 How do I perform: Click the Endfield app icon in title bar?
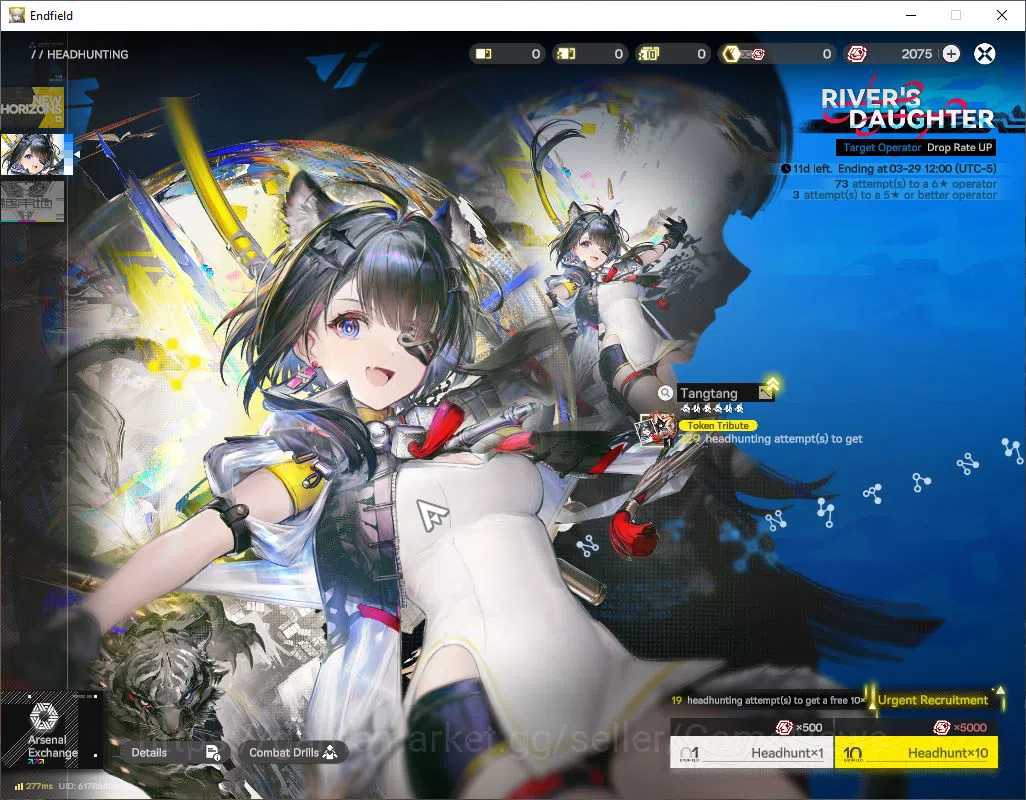pos(16,15)
